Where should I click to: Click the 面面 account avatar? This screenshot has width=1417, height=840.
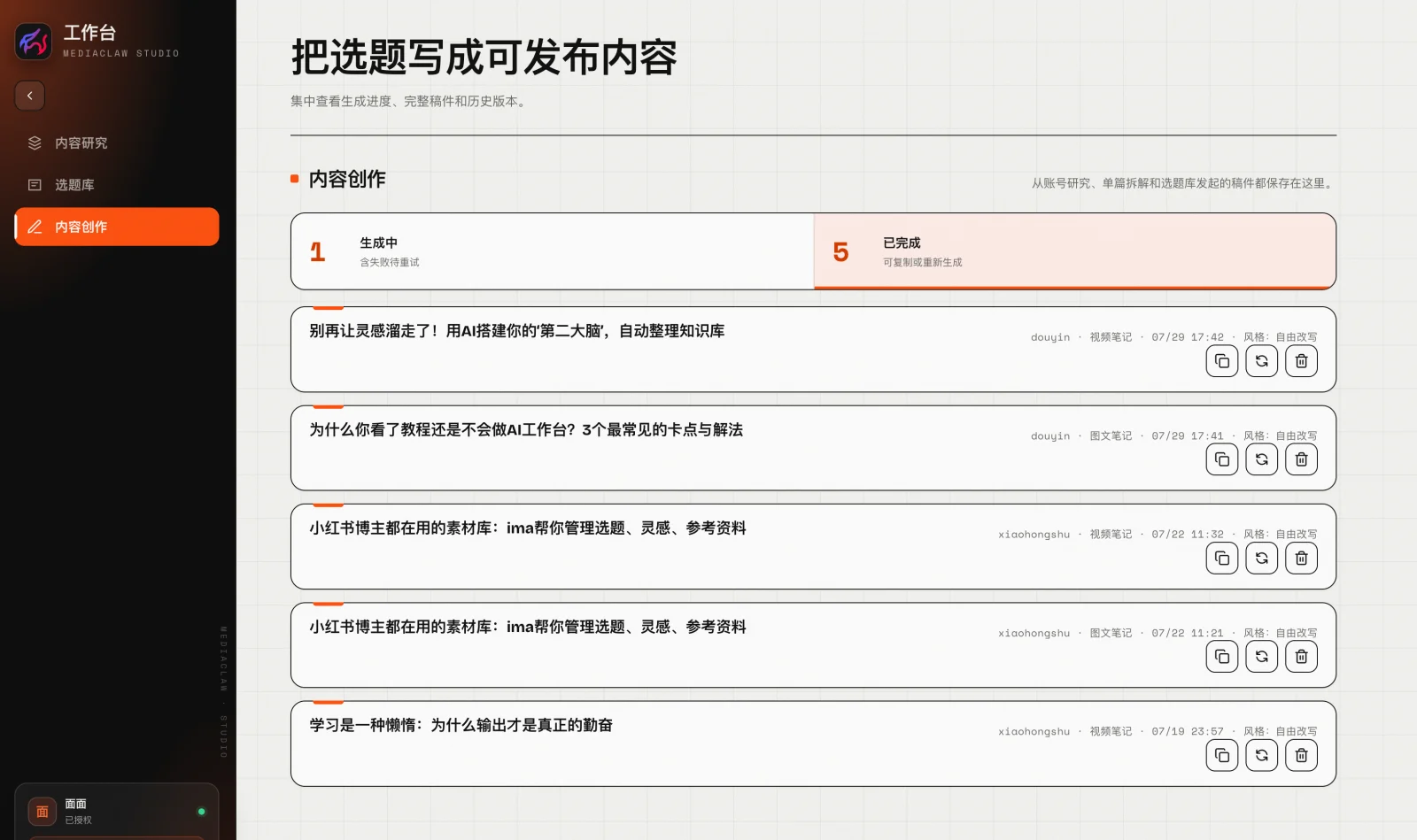click(x=43, y=812)
